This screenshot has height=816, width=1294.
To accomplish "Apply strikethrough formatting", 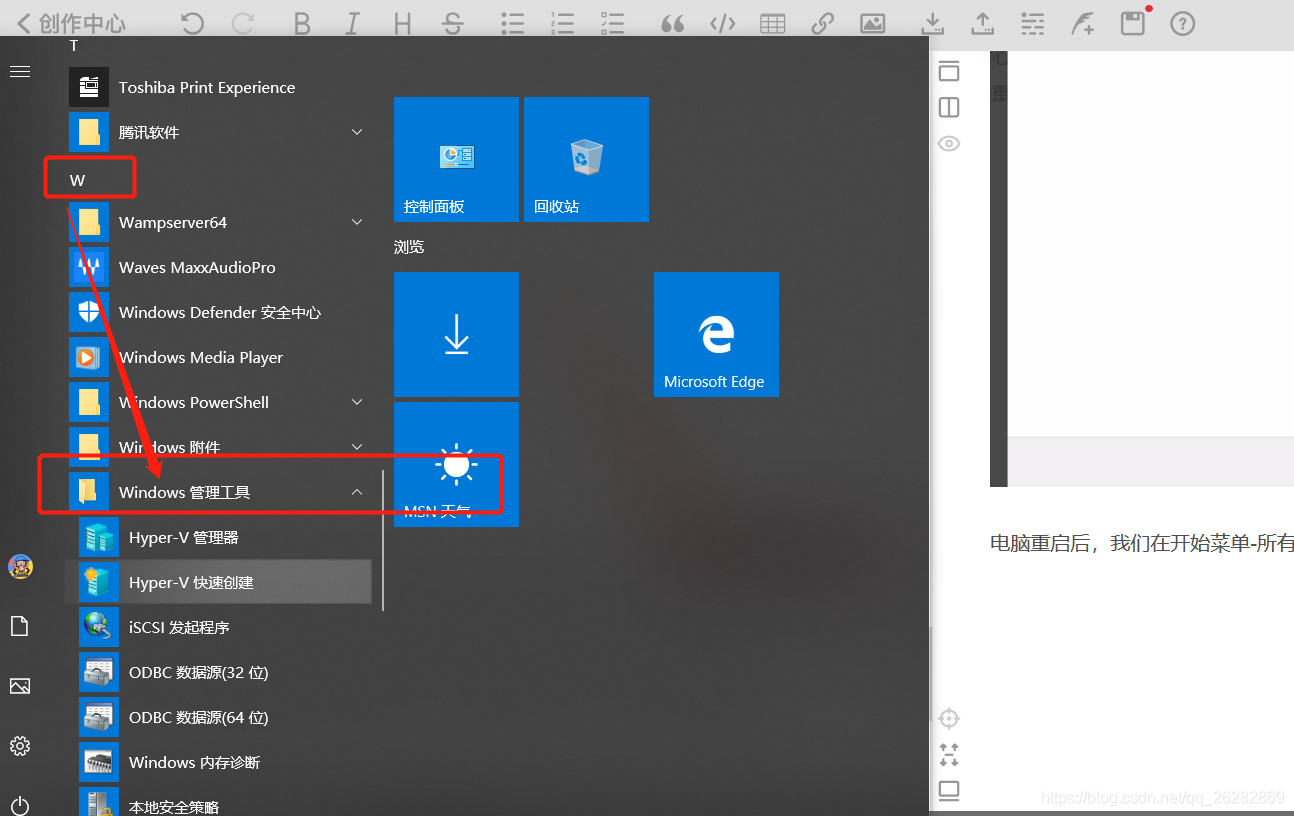I will coord(453,23).
